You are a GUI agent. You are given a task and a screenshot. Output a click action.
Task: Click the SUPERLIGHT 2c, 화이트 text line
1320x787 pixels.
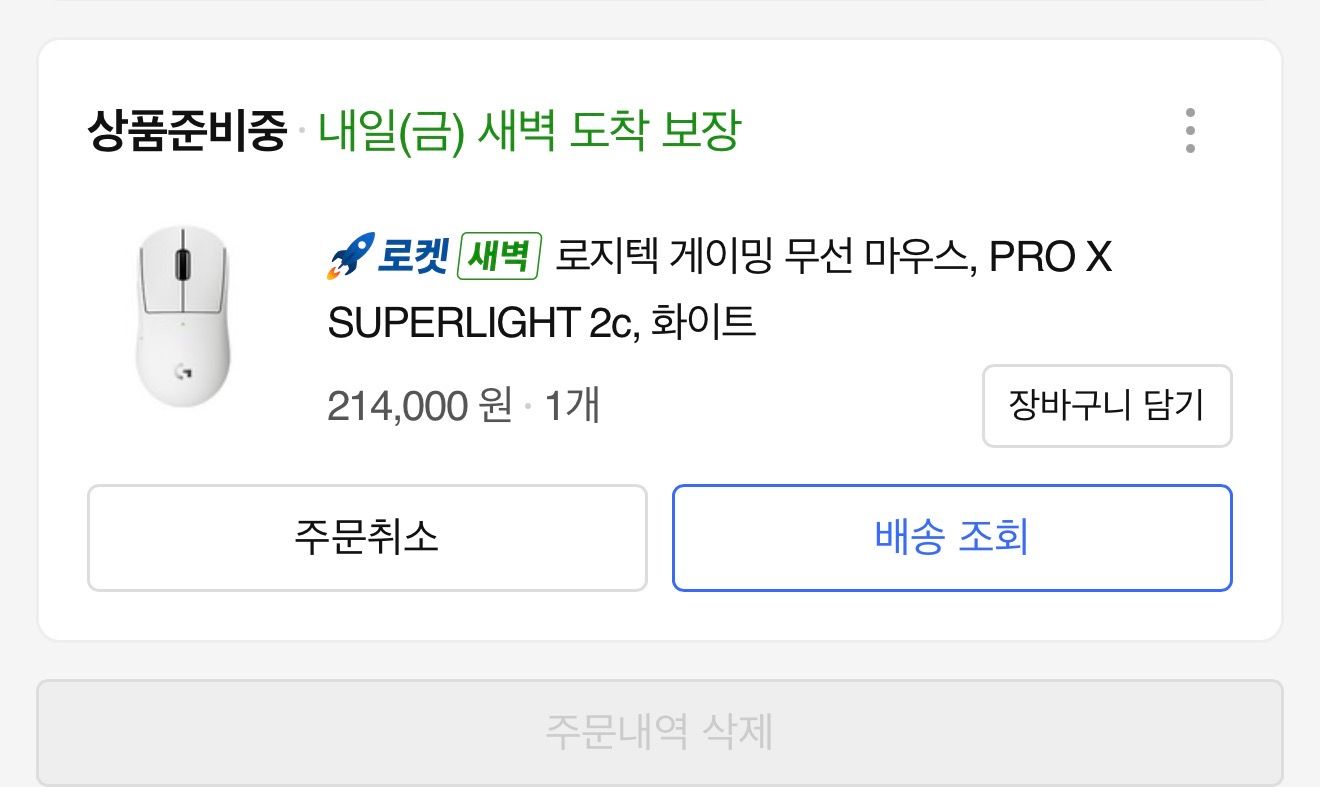pyautogui.click(x=541, y=323)
